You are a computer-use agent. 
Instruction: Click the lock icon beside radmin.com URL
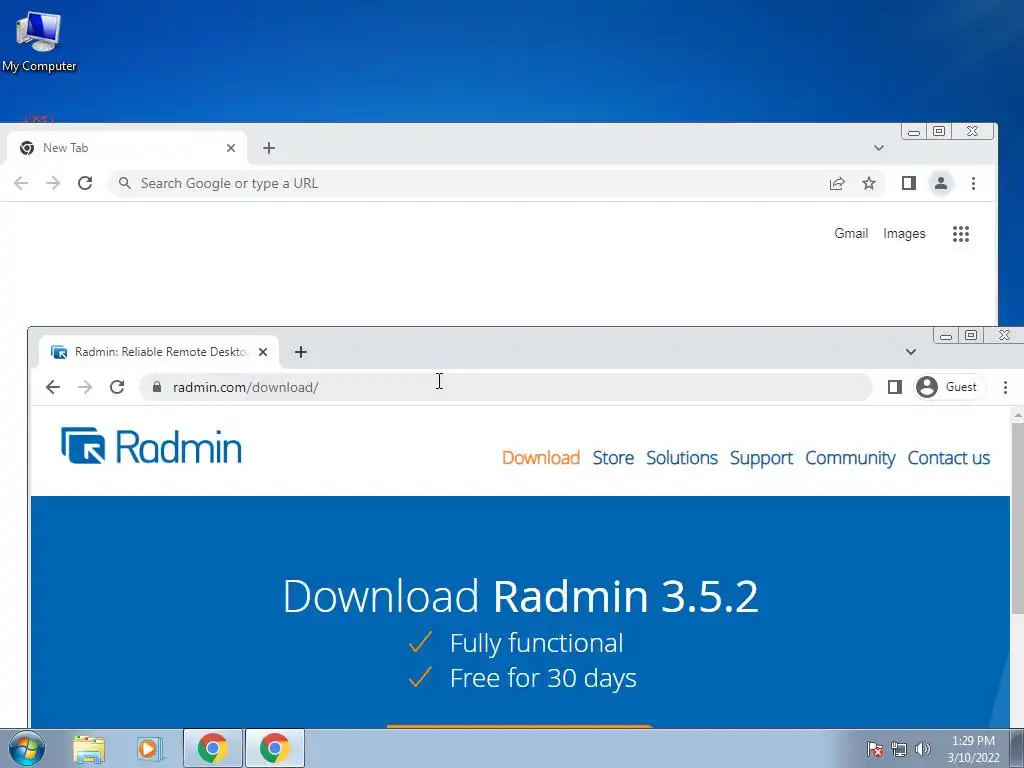[157, 387]
